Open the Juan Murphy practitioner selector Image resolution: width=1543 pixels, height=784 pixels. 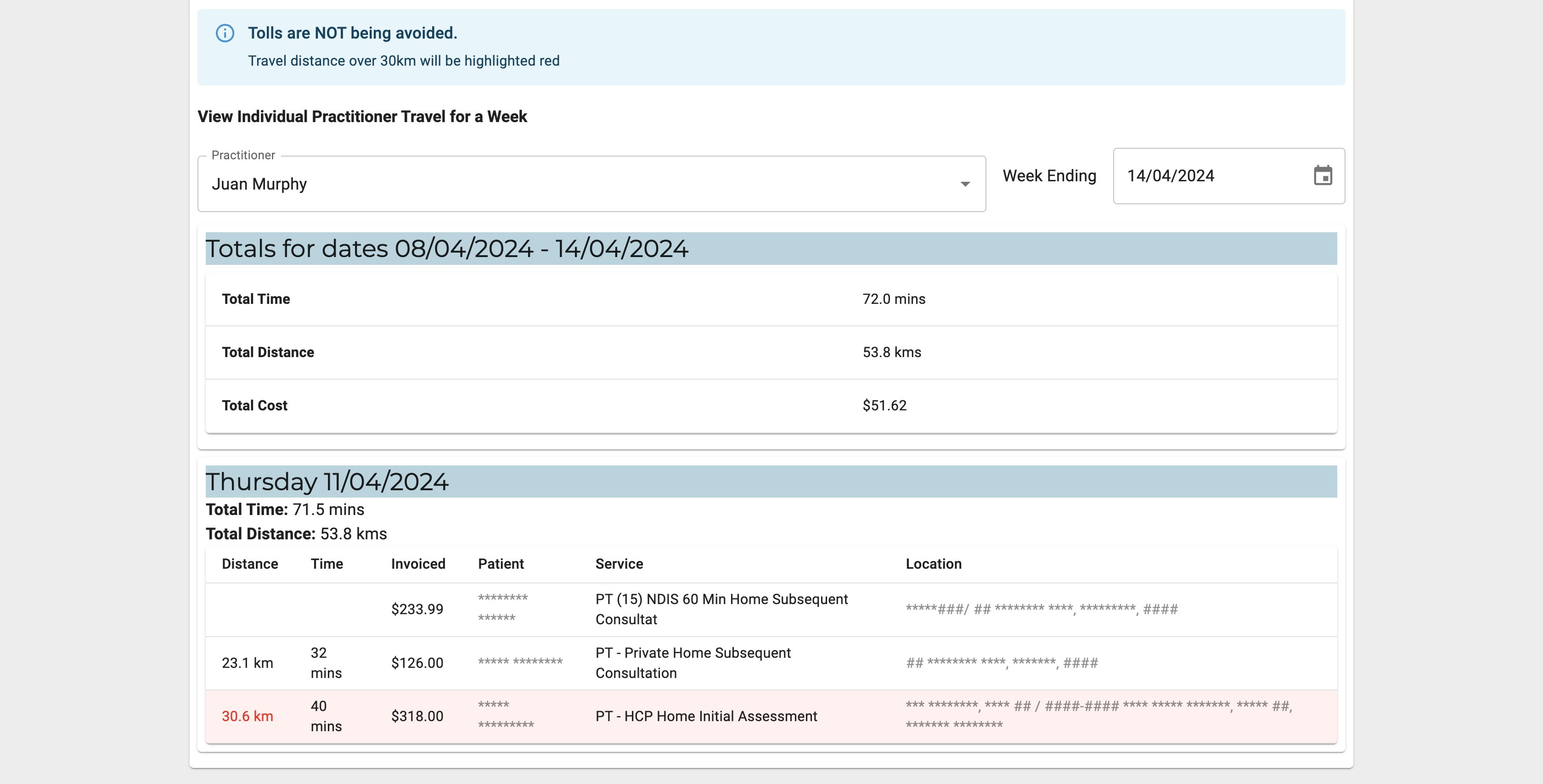(591, 184)
